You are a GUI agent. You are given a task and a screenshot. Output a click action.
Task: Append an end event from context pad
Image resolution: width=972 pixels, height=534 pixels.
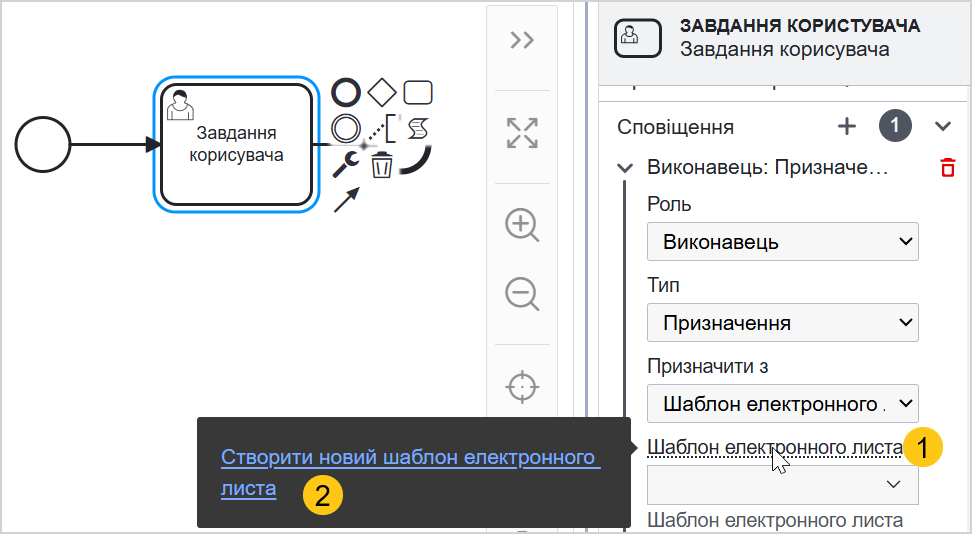(x=346, y=92)
